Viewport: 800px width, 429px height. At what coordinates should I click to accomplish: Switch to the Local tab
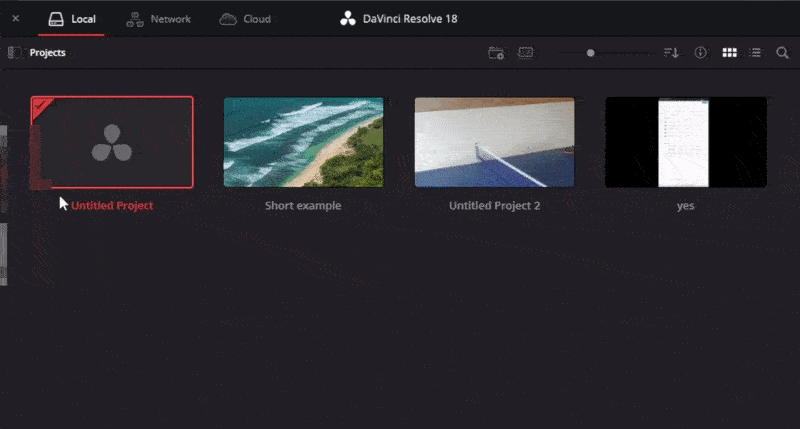pos(72,19)
